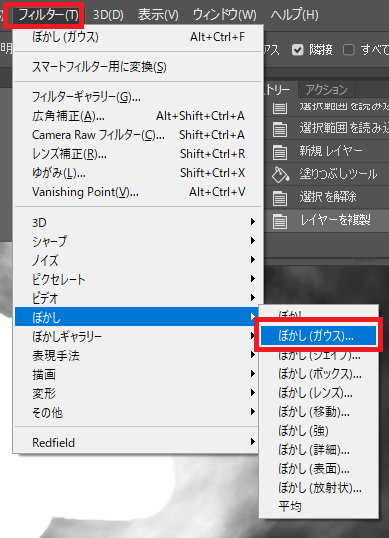The height and width of the screenshot is (538, 389).
Task: Switch to the アクション panel tab
Action: click(326, 90)
